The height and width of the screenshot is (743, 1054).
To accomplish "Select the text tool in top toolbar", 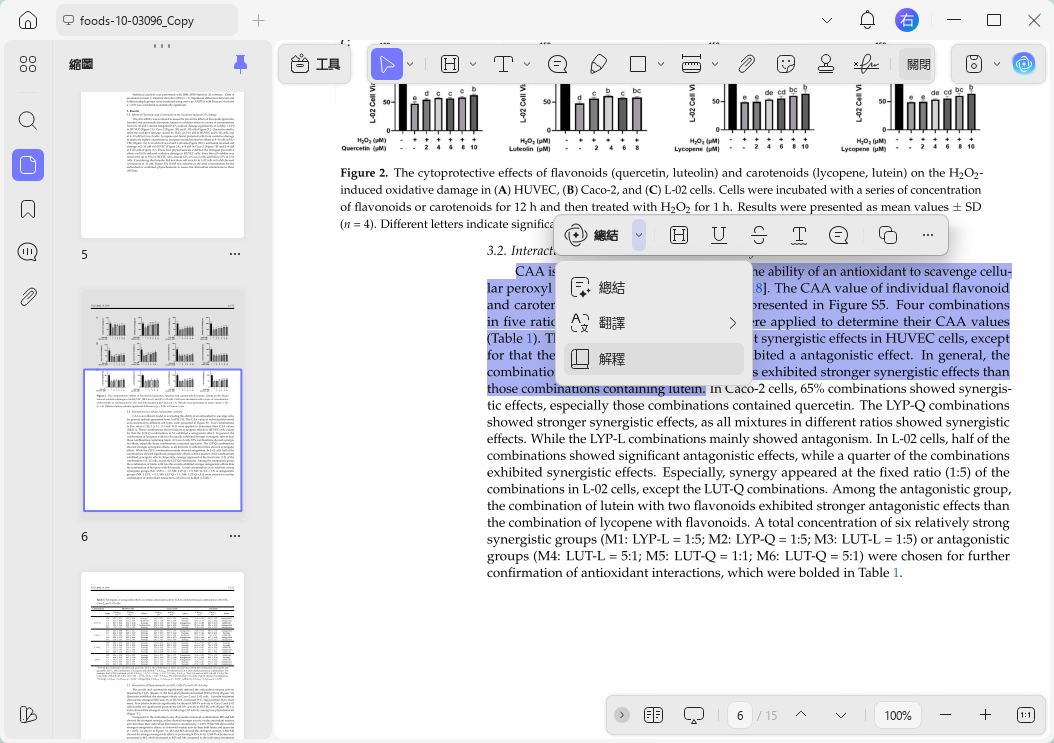I will [503, 64].
